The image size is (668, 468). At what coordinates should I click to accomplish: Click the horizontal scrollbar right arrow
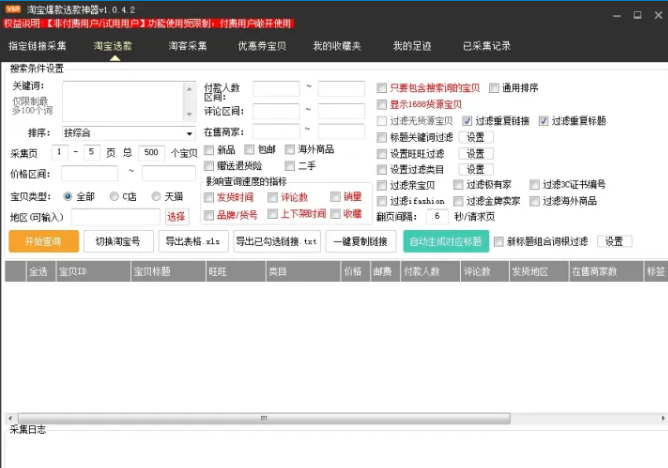[x=663, y=418]
